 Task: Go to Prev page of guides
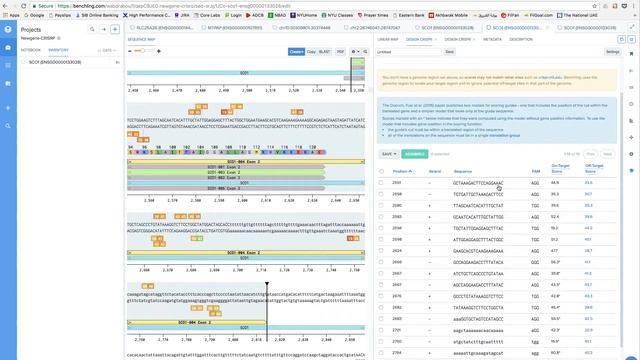click(590, 154)
